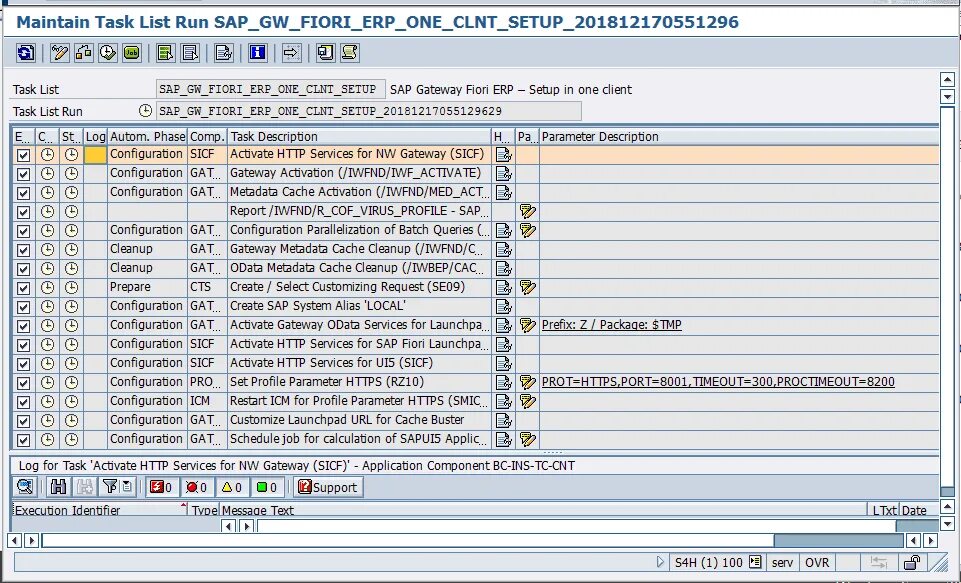Click the green success messages count button
The width and height of the screenshot is (961, 583).
[x=267, y=487]
